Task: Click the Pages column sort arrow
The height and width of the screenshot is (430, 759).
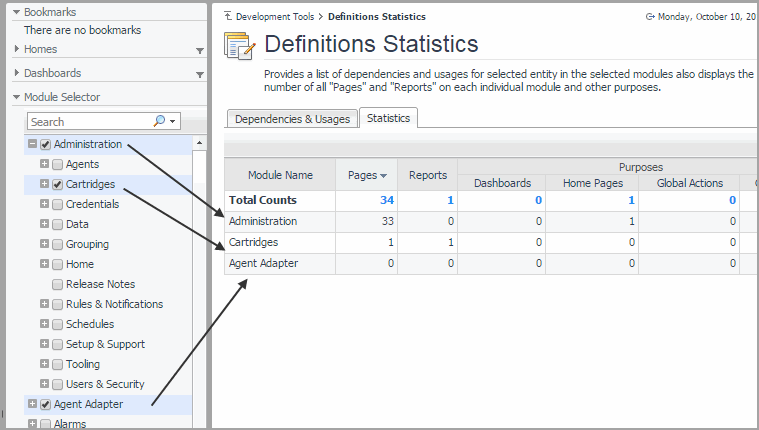Action: coord(383,176)
